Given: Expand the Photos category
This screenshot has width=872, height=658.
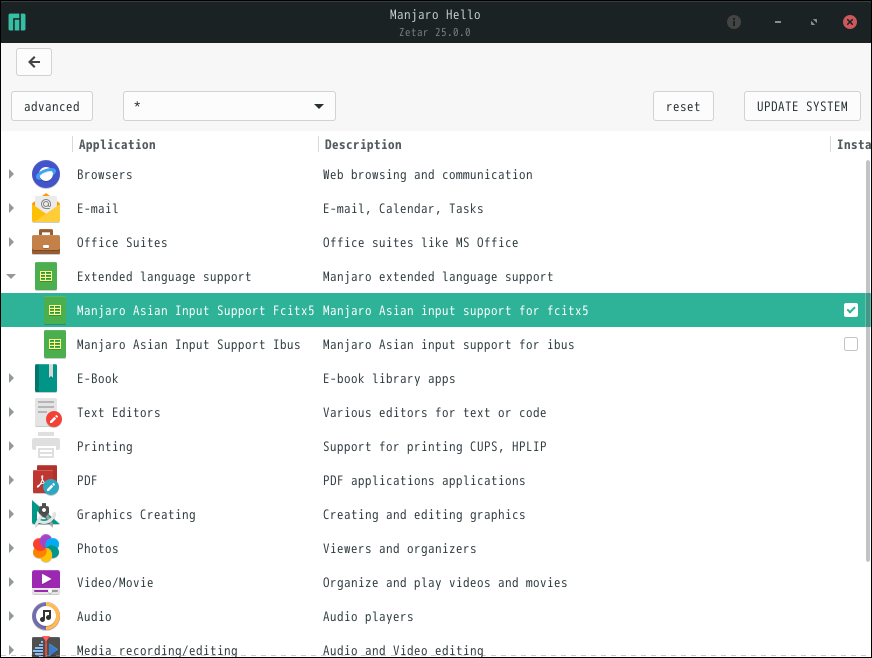Looking at the screenshot, I should coord(11,548).
